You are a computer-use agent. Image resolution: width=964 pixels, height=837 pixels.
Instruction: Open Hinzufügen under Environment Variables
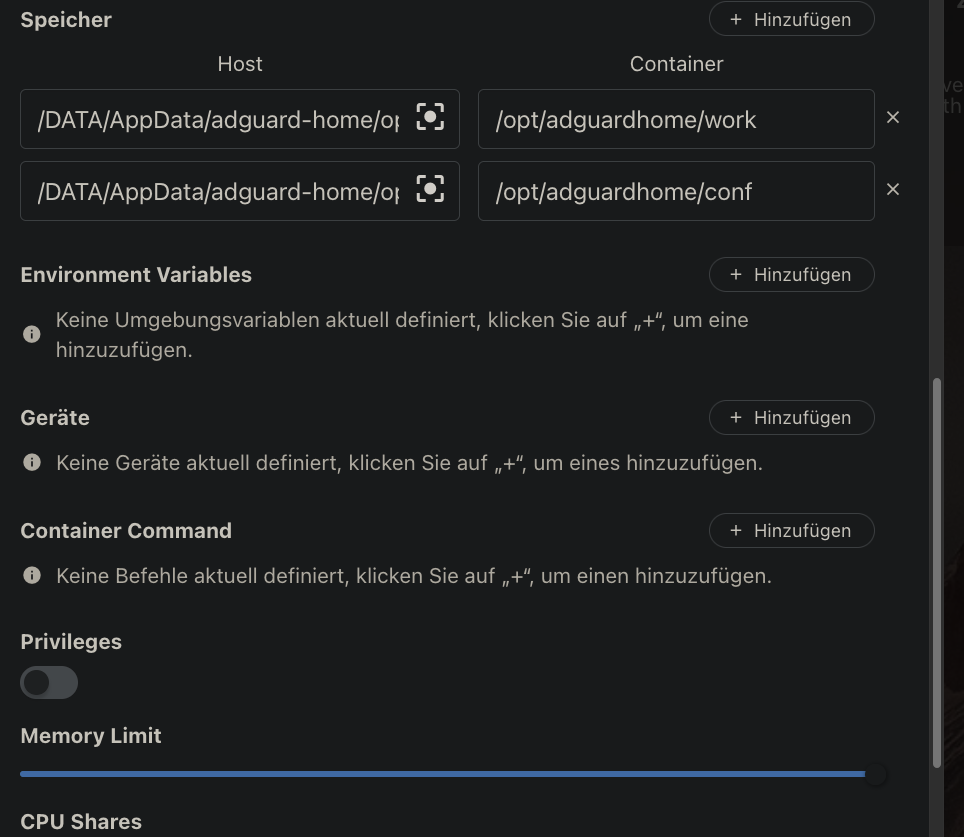(x=791, y=274)
